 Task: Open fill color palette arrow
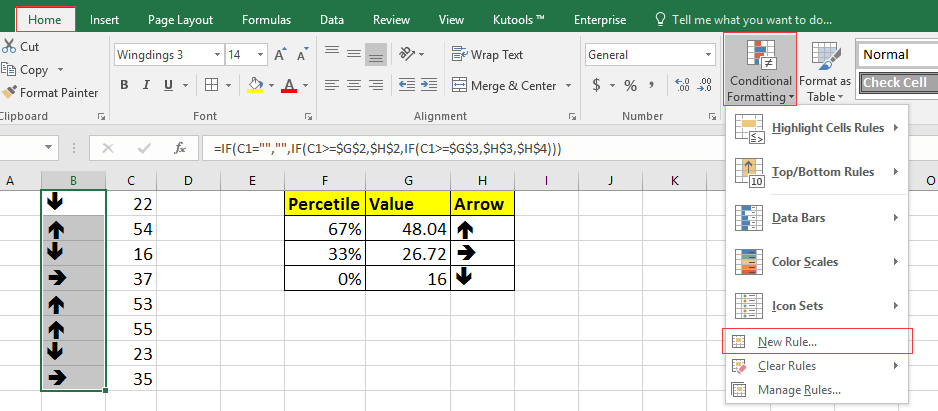(x=272, y=86)
